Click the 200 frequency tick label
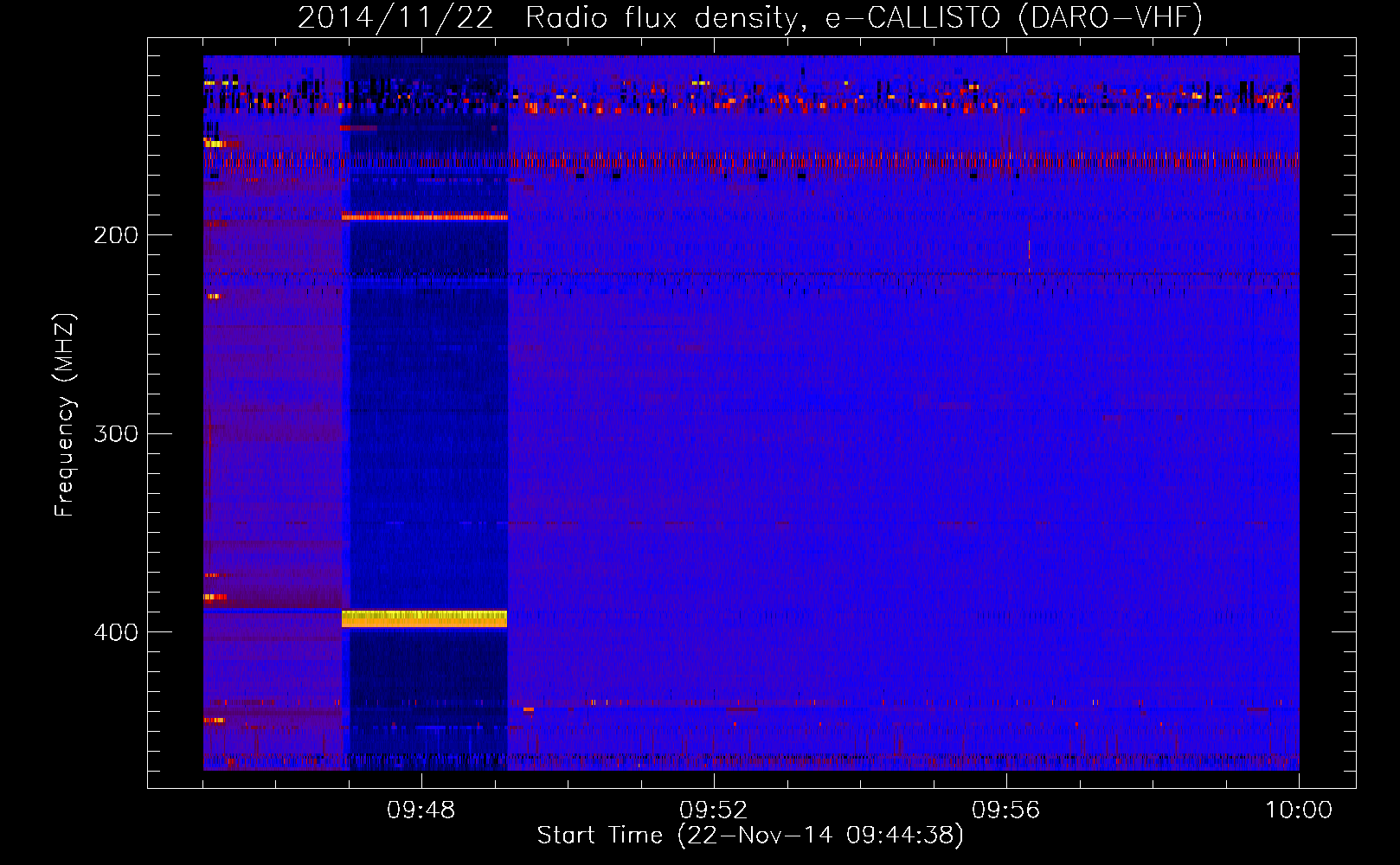 coord(116,235)
